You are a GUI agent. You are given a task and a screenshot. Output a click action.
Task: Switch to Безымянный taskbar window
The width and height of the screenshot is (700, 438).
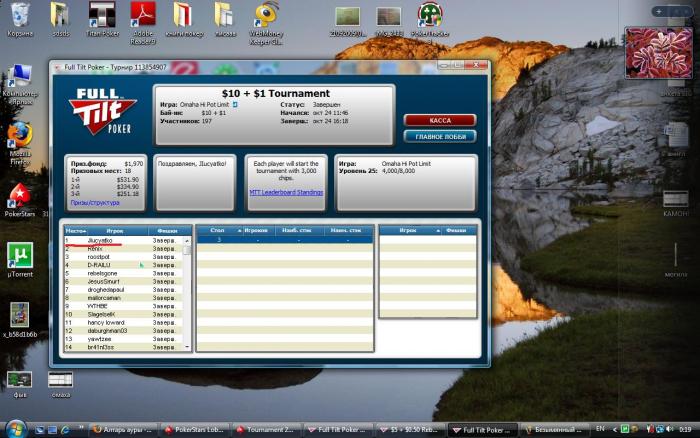554,430
